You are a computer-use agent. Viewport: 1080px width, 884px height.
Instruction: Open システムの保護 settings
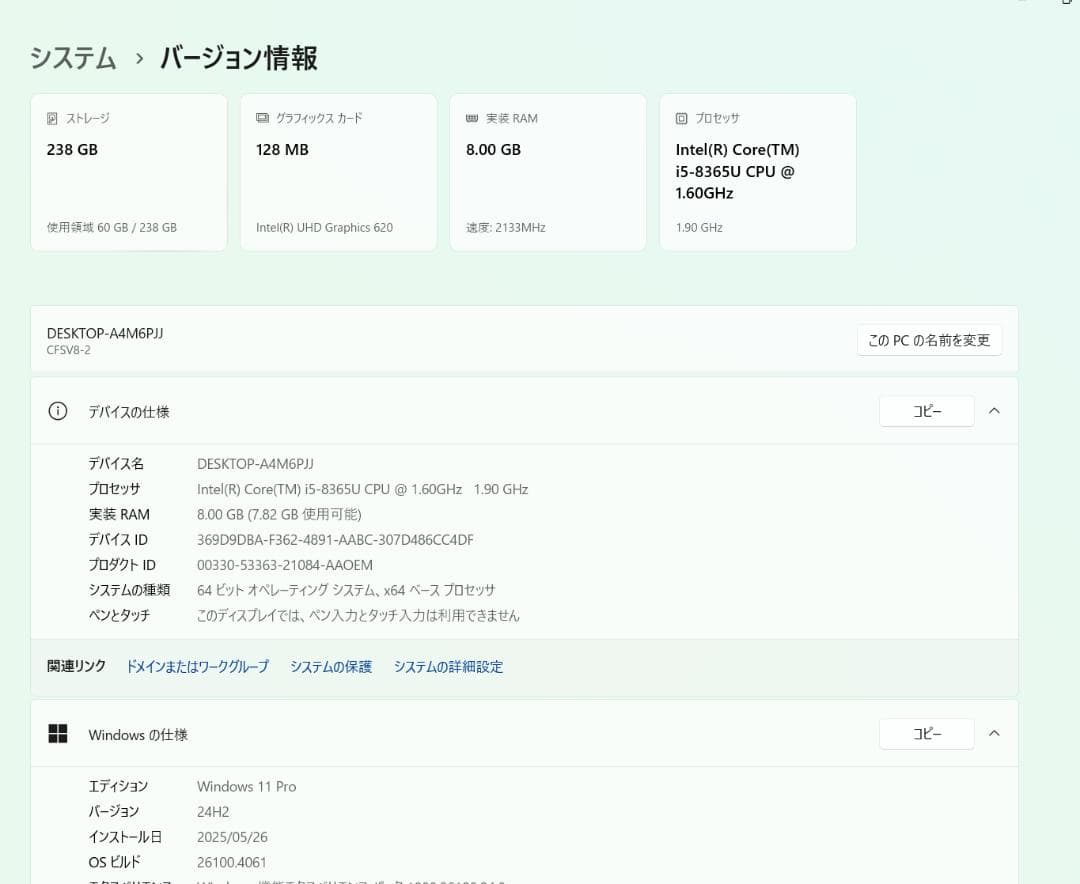[x=330, y=666]
